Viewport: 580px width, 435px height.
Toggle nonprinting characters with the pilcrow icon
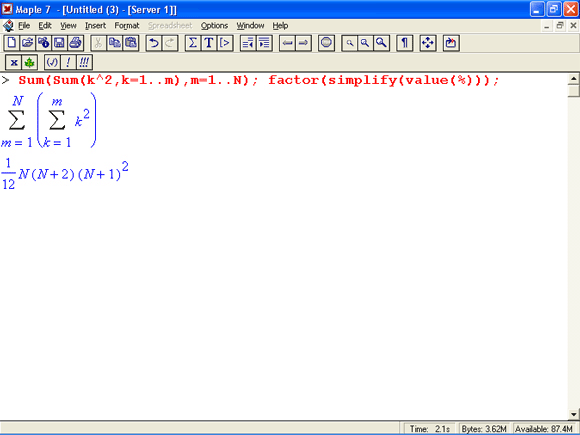click(x=404, y=43)
